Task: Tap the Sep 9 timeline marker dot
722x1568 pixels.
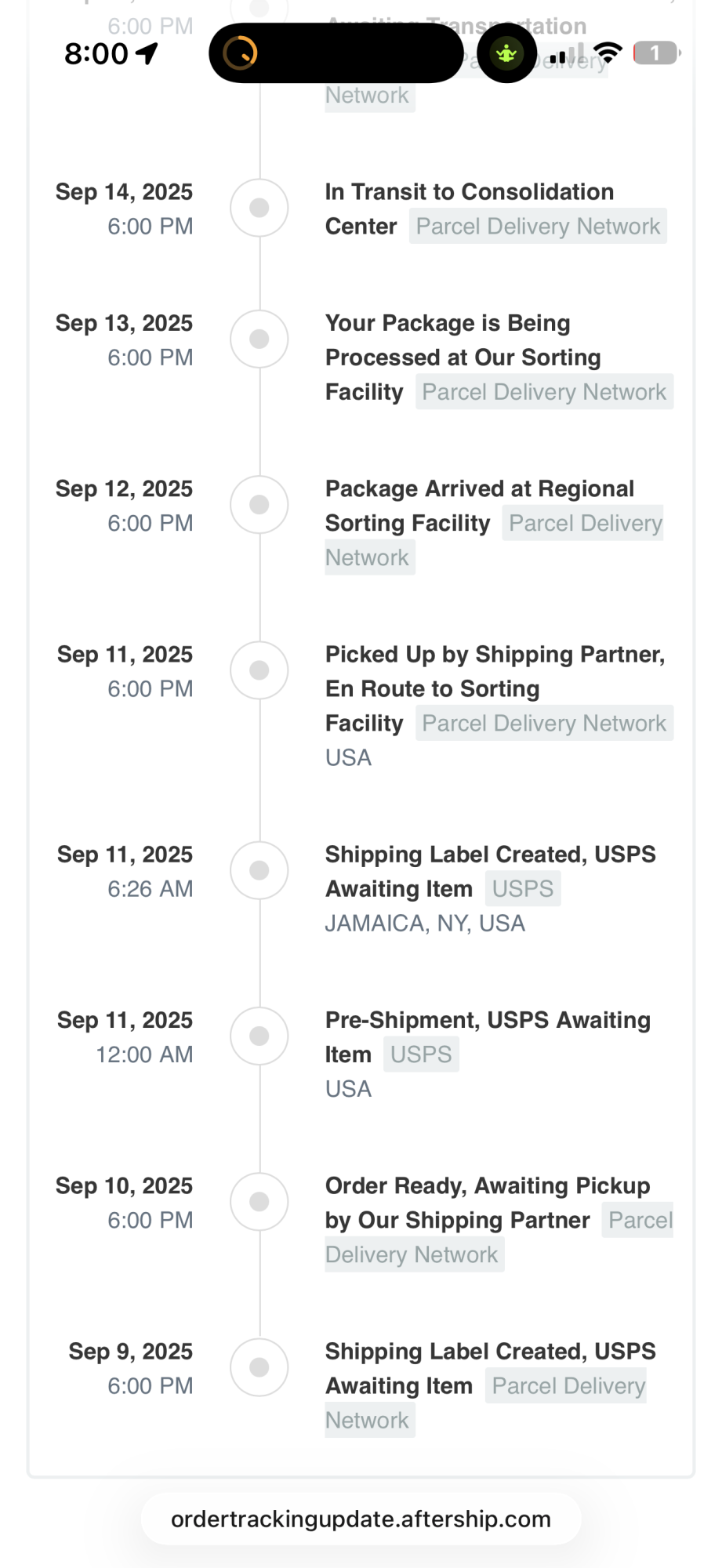Action: point(259,1367)
